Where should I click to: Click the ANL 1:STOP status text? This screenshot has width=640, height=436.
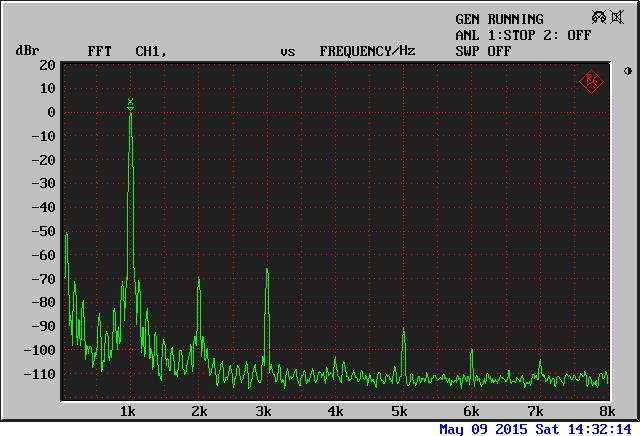[x=497, y=35]
